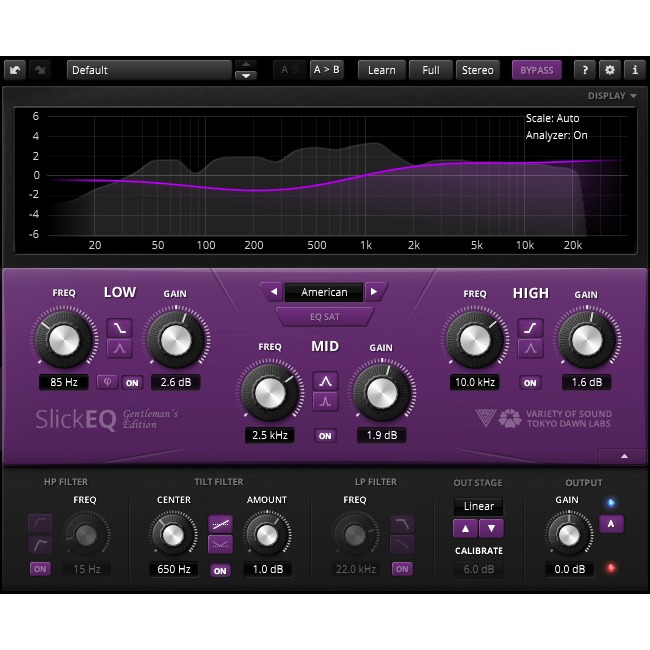
Task: Click the 10.0 kHz HIGH frequency value field
Action: tap(475, 382)
